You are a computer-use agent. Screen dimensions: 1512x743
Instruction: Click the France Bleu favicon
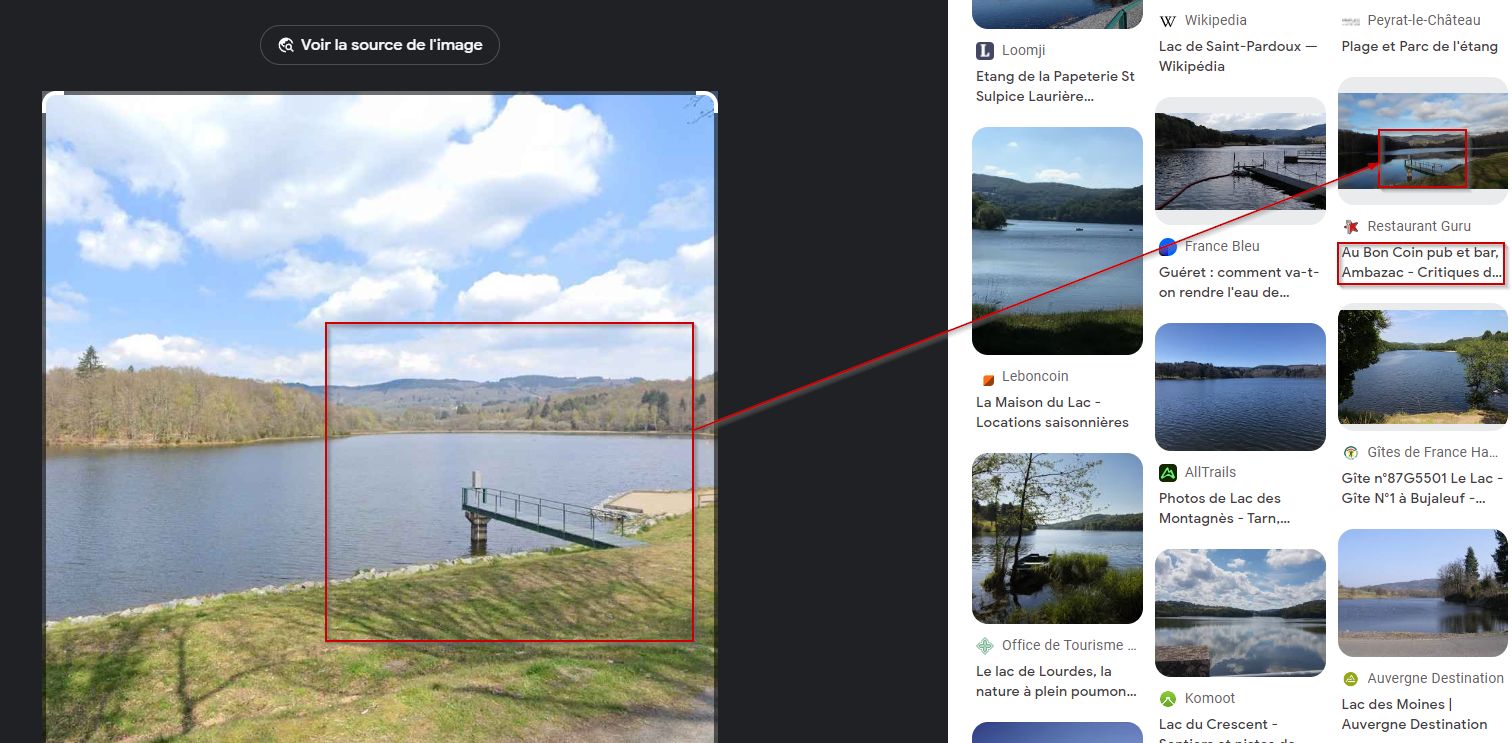point(1168,246)
